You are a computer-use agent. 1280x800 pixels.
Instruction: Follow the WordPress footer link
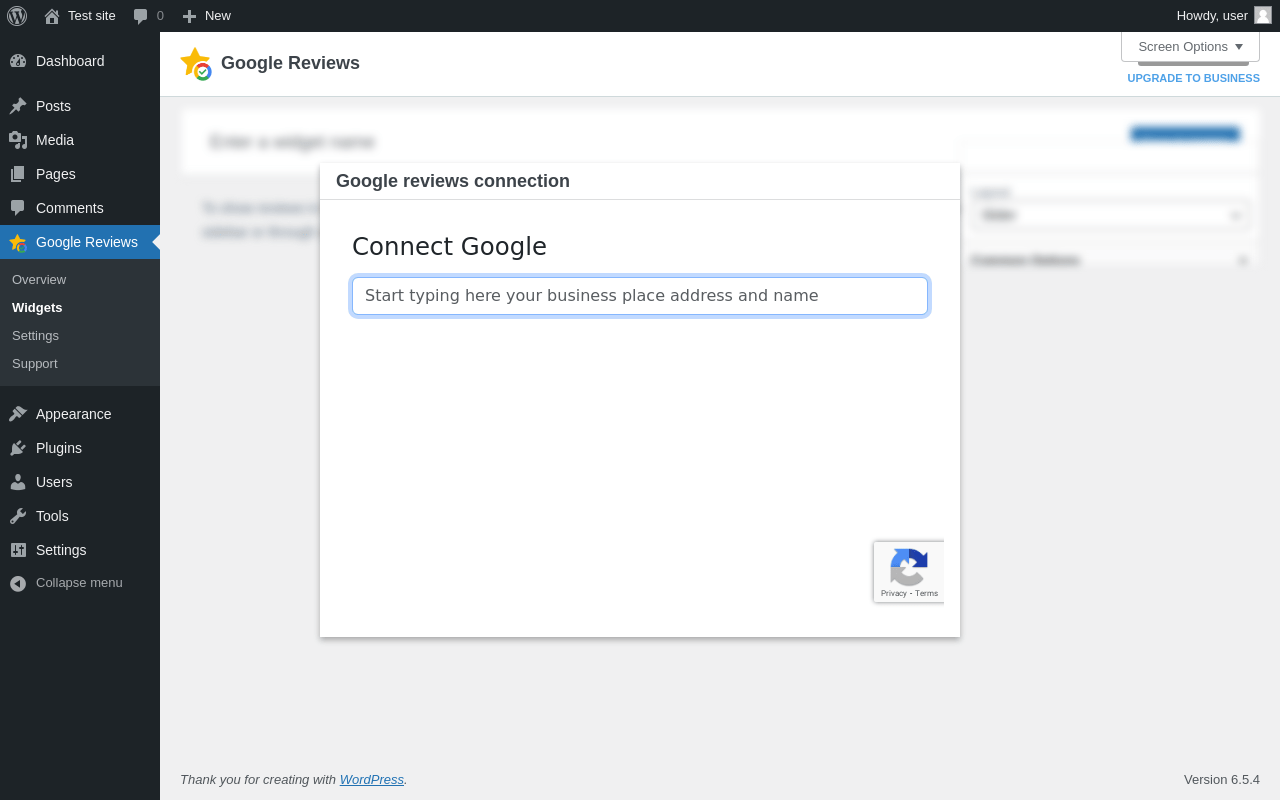[372, 779]
